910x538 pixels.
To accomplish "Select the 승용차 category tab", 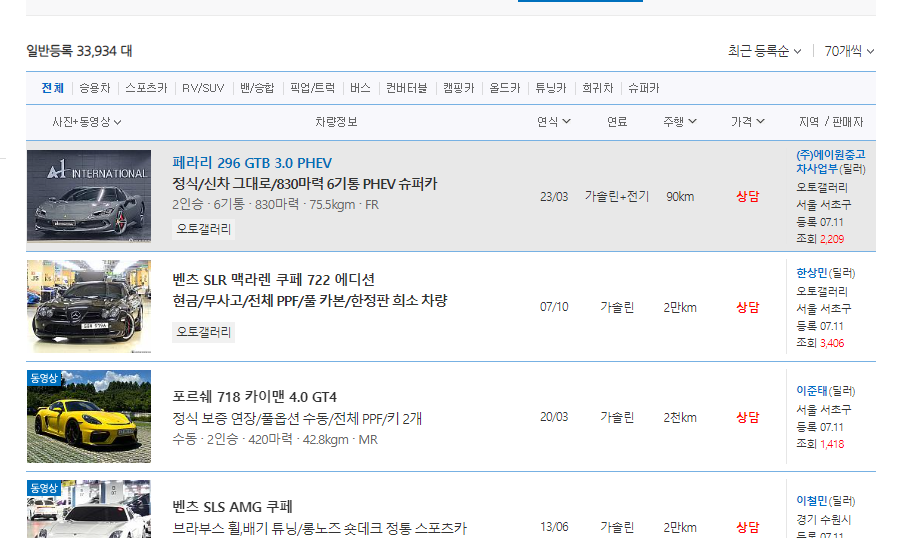I will pos(95,88).
